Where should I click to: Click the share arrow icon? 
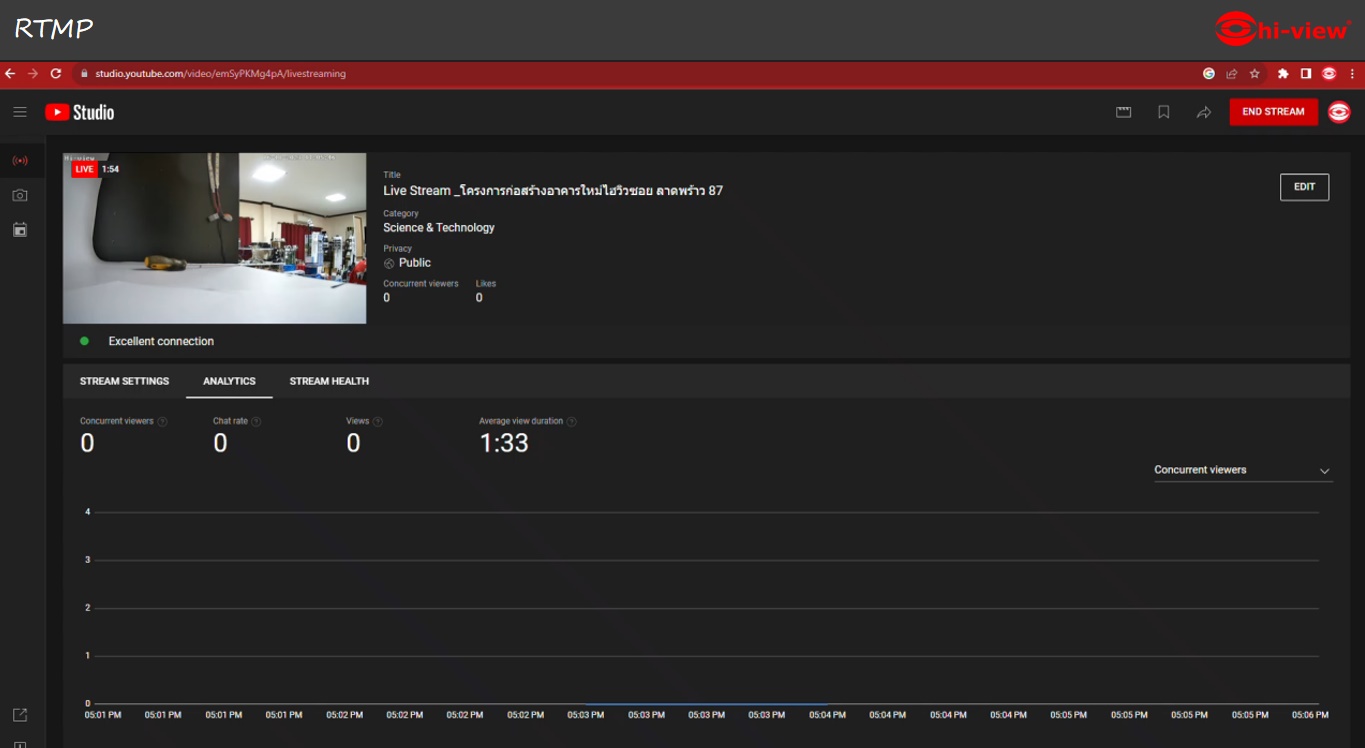click(x=1203, y=112)
